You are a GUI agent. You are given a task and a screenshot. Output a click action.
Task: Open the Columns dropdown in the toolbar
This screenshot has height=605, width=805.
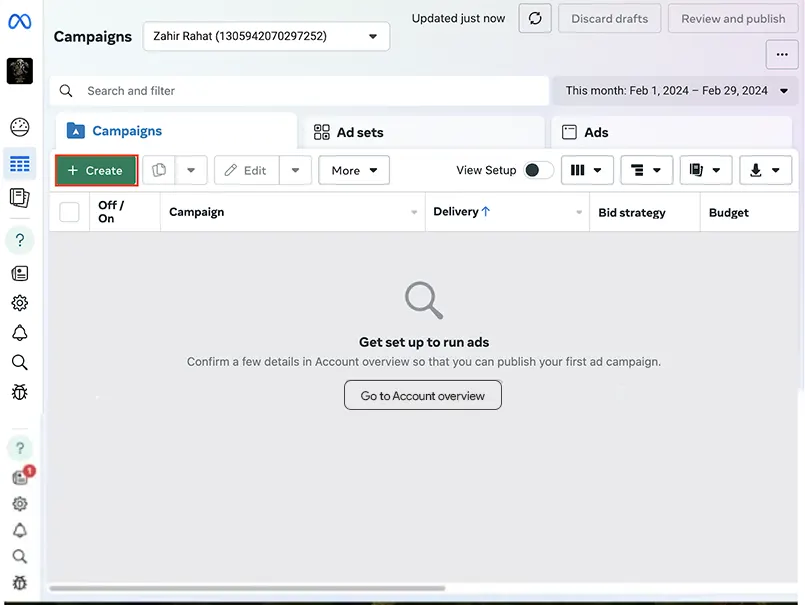click(x=587, y=170)
